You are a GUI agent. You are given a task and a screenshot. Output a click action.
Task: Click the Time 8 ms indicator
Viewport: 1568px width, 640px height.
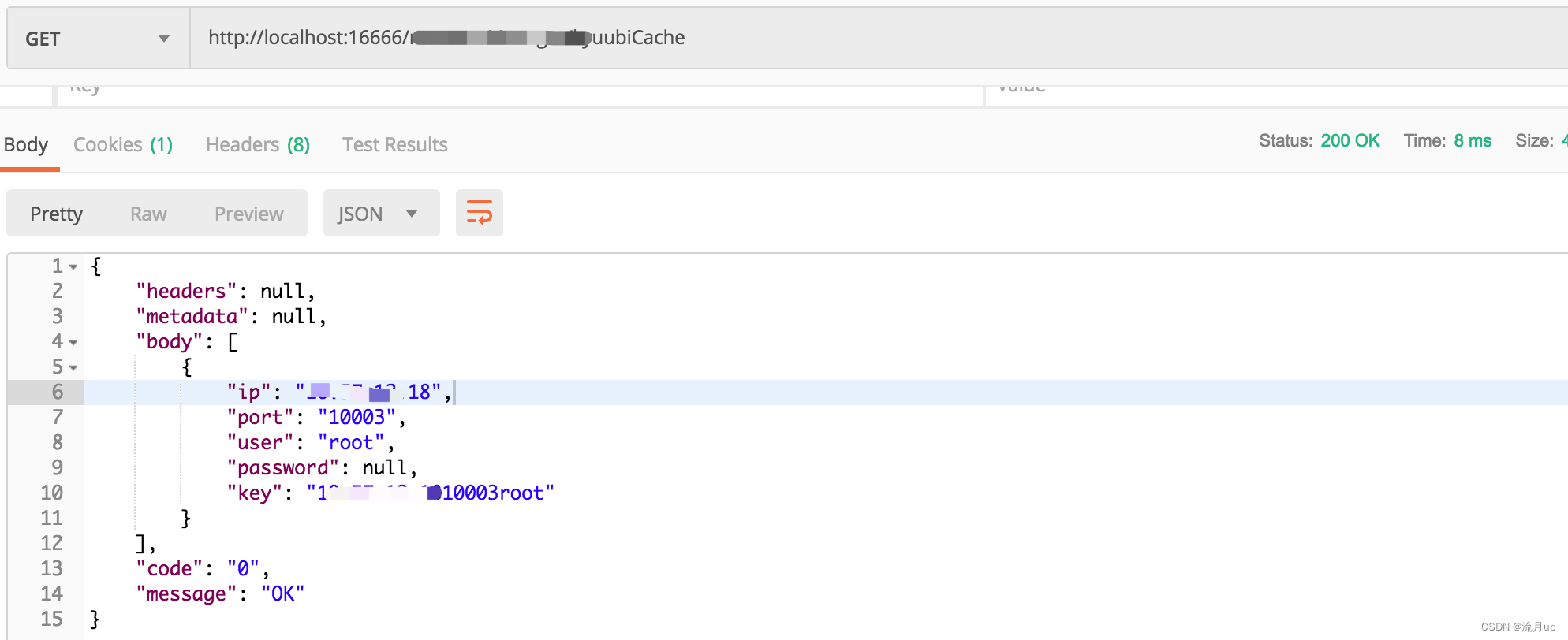(x=1448, y=141)
